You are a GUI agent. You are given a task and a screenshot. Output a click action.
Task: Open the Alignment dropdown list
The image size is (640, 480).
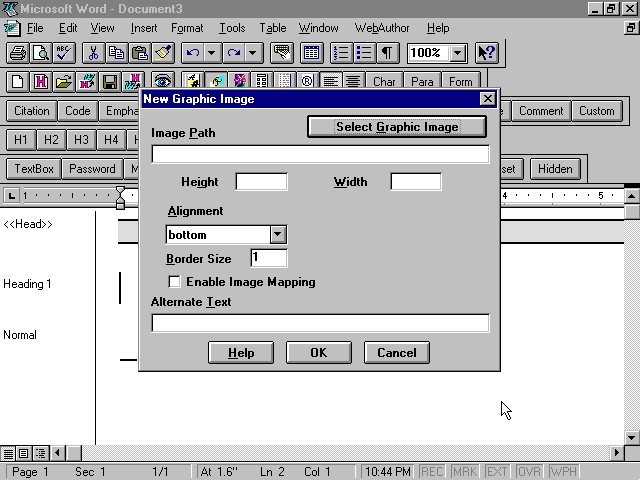click(x=278, y=235)
